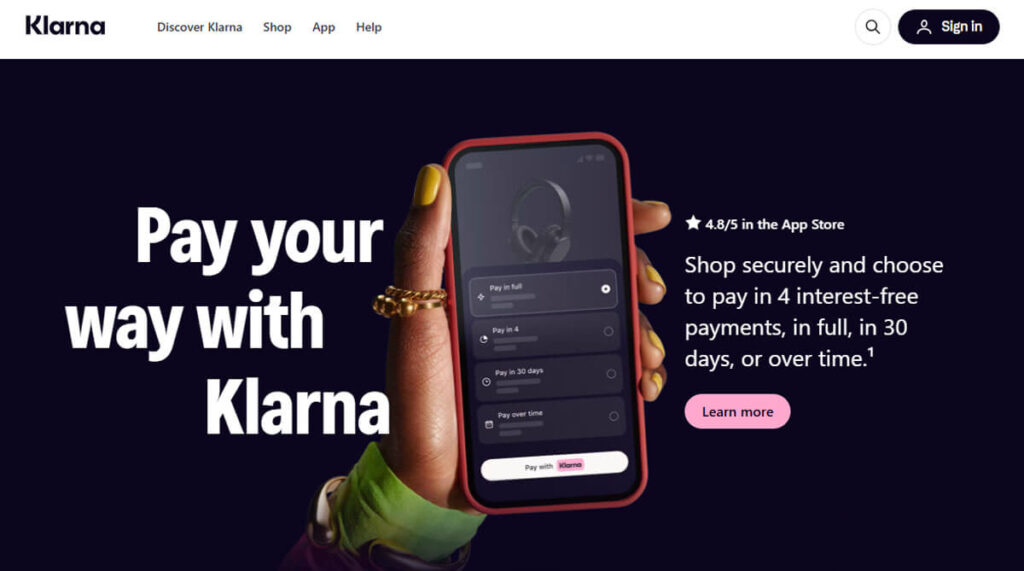
Task: Open the Shop menu item
Action: tap(277, 27)
